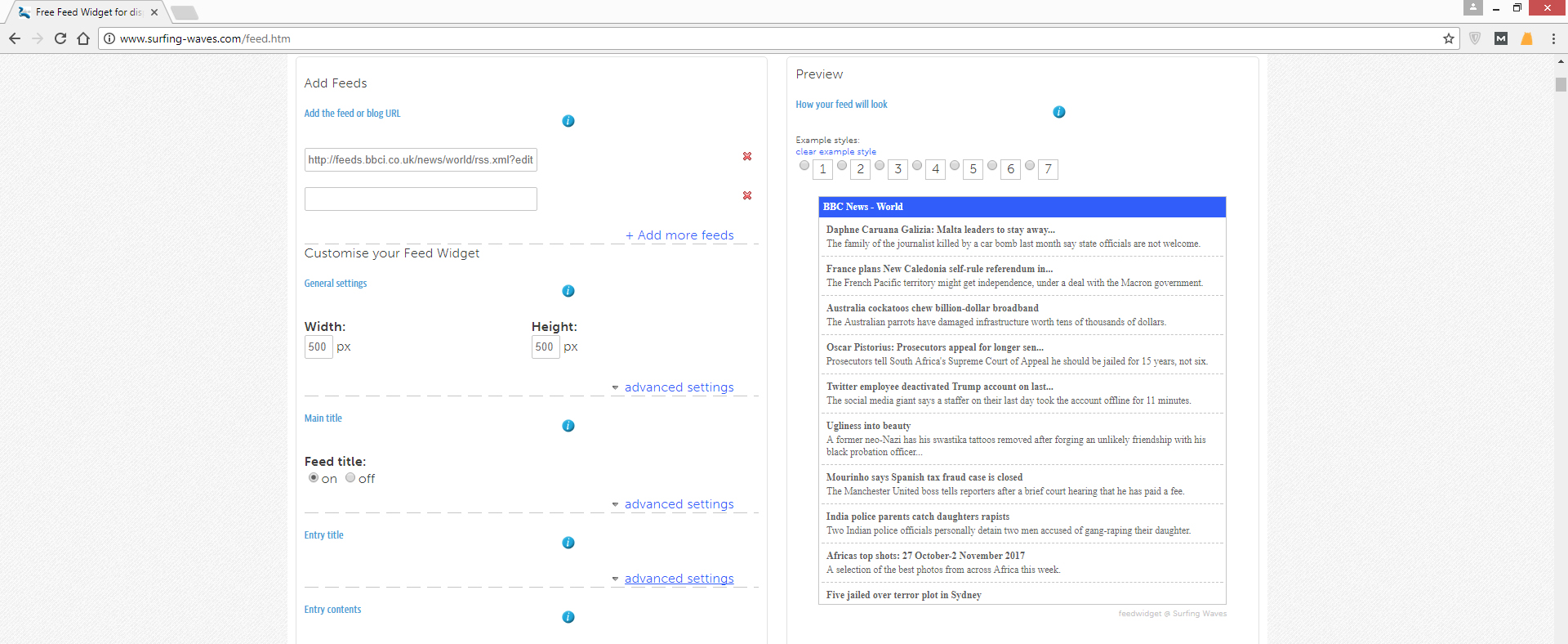Turn feed title on
Screen dimensions: 1568x644
click(x=314, y=478)
